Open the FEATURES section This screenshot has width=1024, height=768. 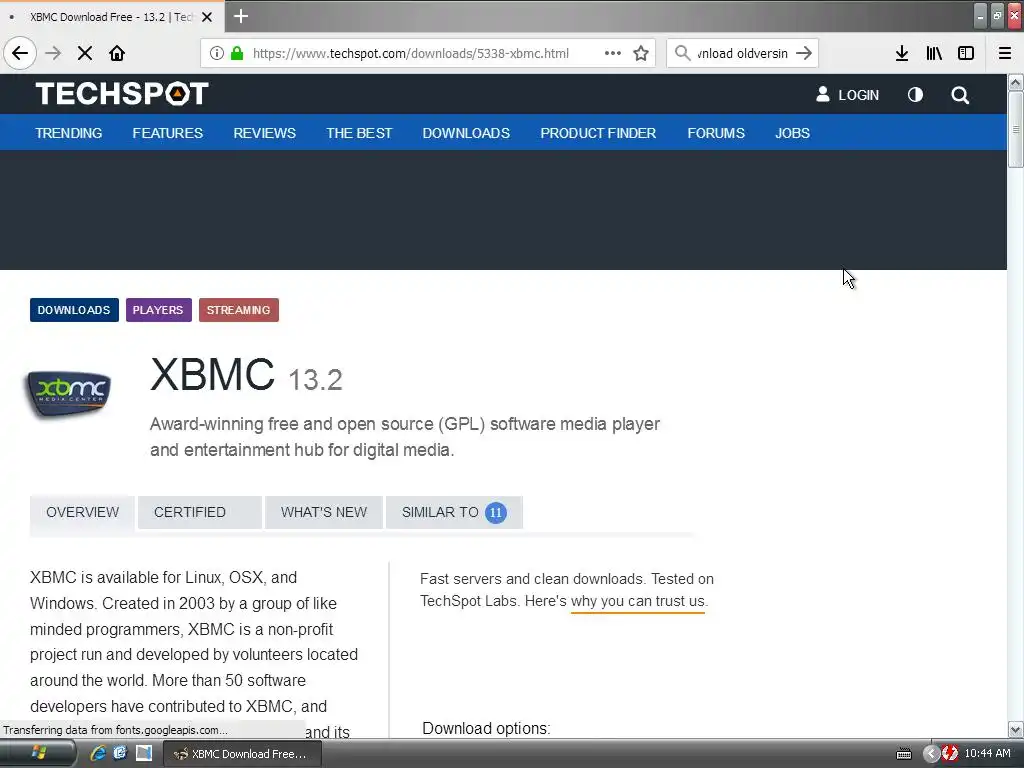pos(168,133)
